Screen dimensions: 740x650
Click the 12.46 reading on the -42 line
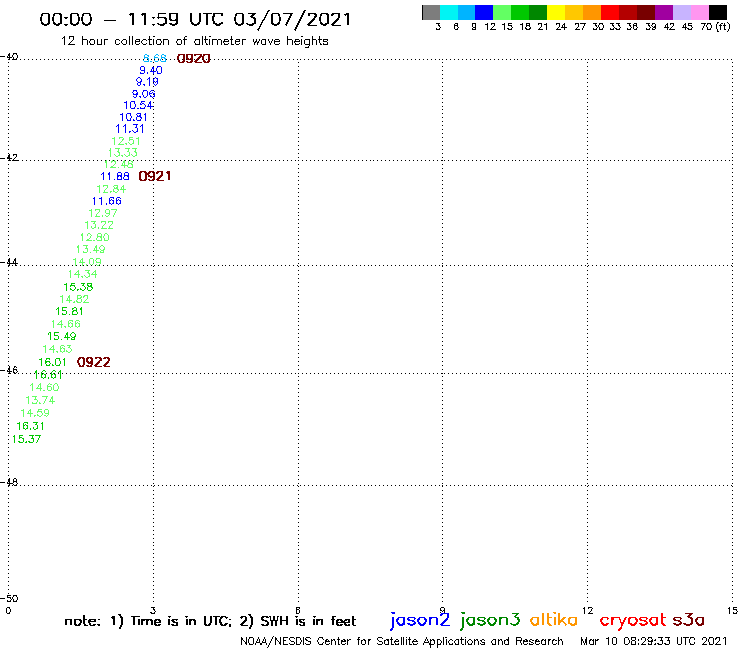118,164
